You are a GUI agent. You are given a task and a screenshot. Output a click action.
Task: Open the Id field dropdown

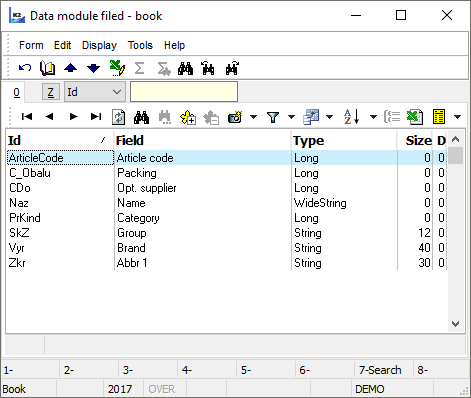(95, 92)
